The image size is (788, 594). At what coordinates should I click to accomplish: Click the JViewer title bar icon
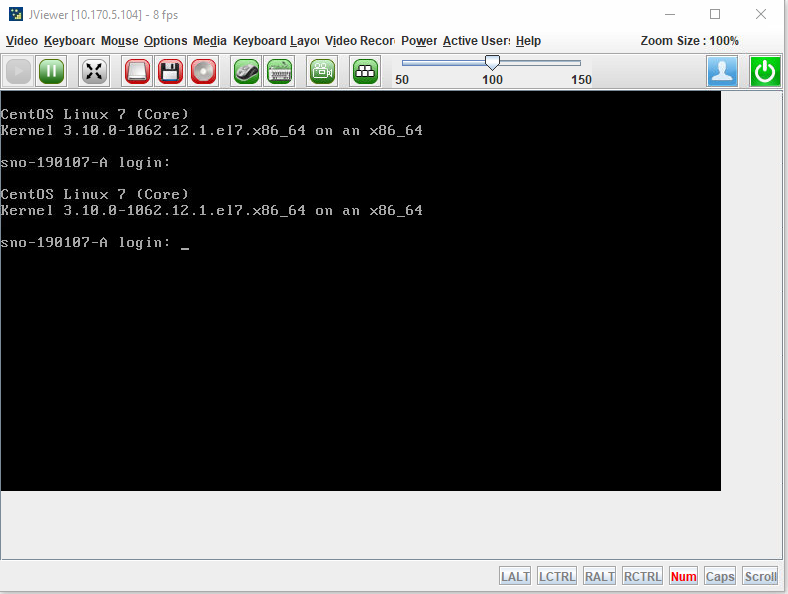(16, 14)
